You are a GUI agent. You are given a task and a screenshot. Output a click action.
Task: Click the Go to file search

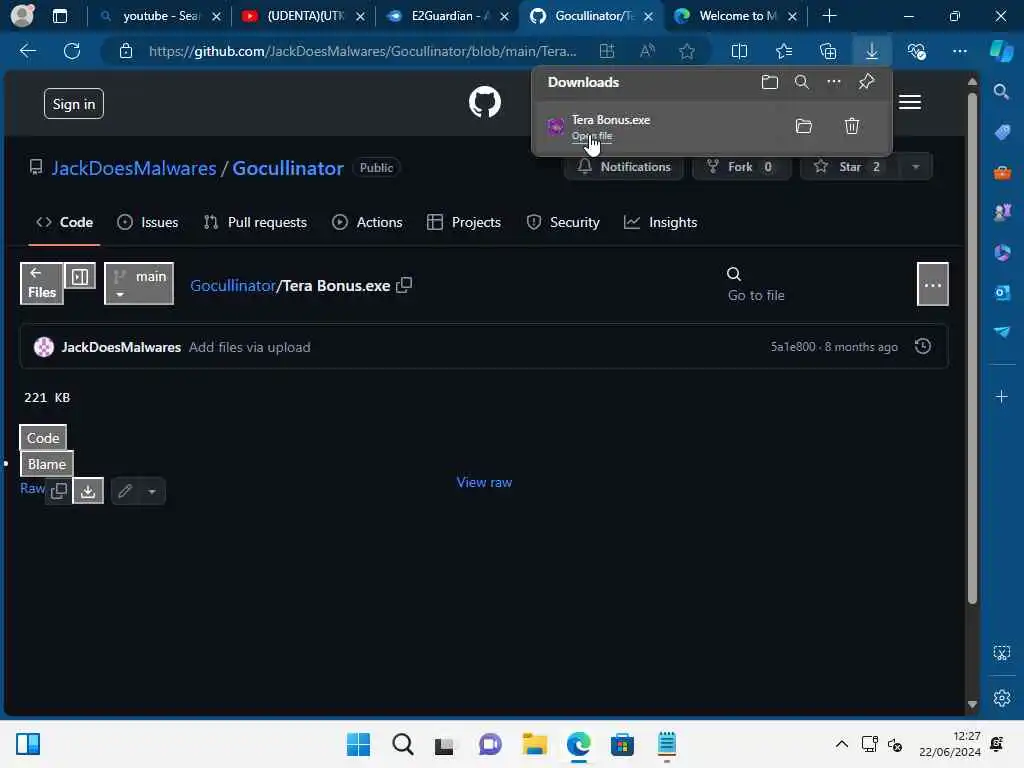tap(756, 285)
